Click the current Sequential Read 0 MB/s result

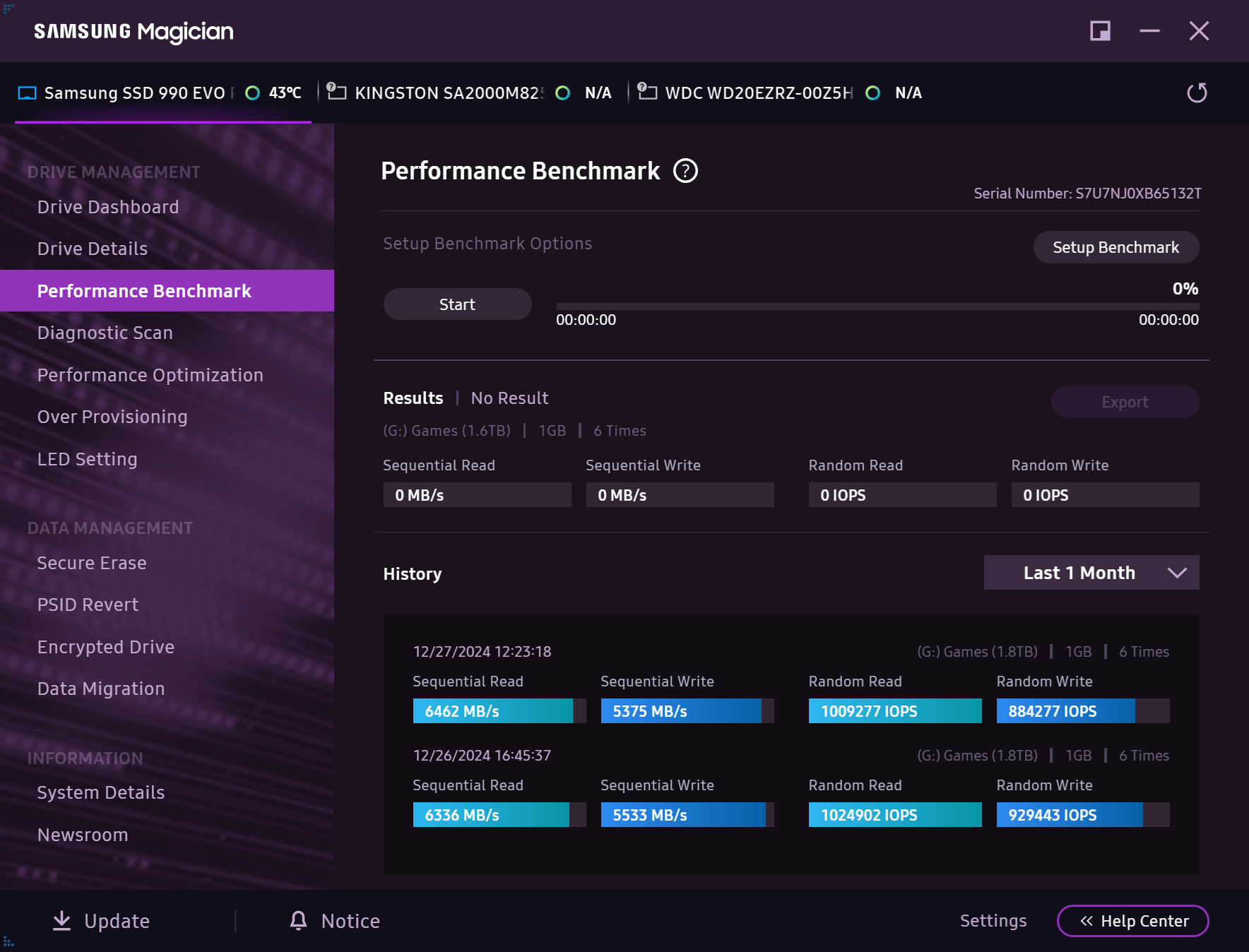[478, 495]
